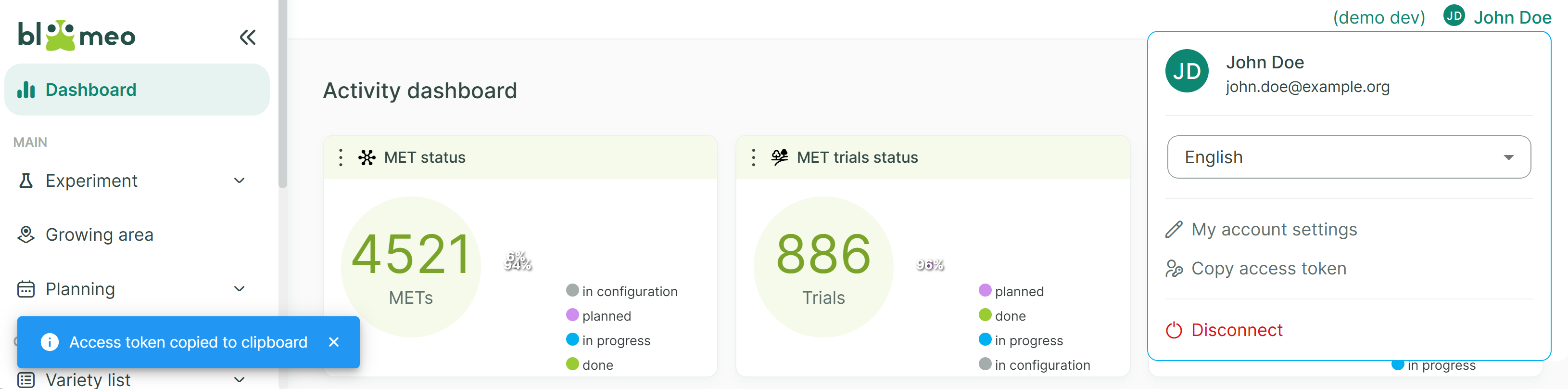Click the pencil icon beside My account settings

[1174, 229]
